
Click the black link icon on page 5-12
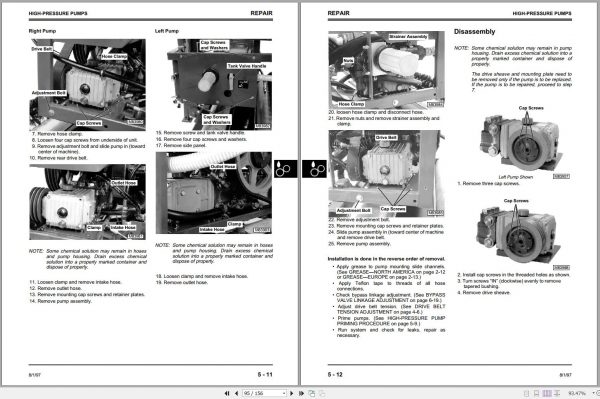point(314,169)
